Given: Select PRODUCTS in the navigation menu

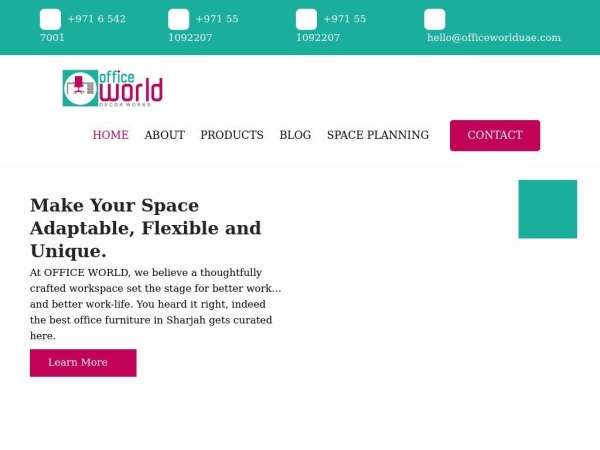Looking at the screenshot, I should 232,135.
